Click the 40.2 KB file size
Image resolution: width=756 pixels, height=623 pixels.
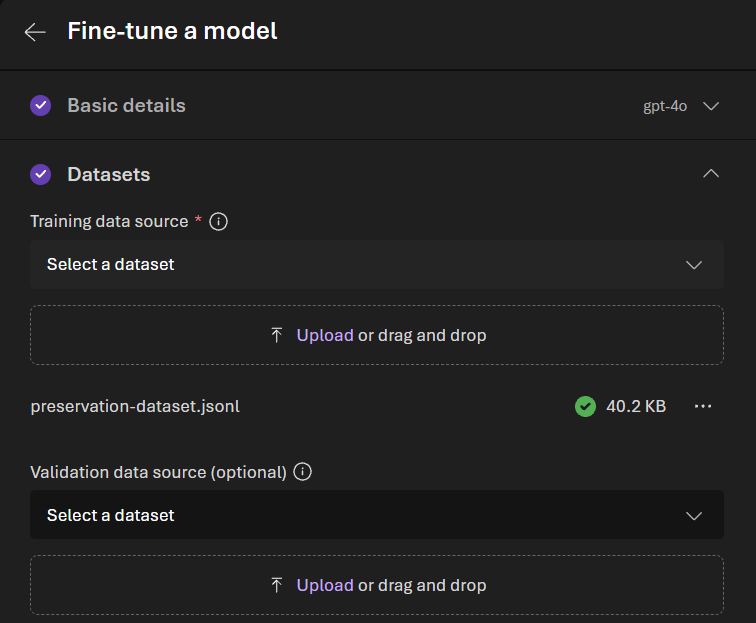tap(636, 406)
